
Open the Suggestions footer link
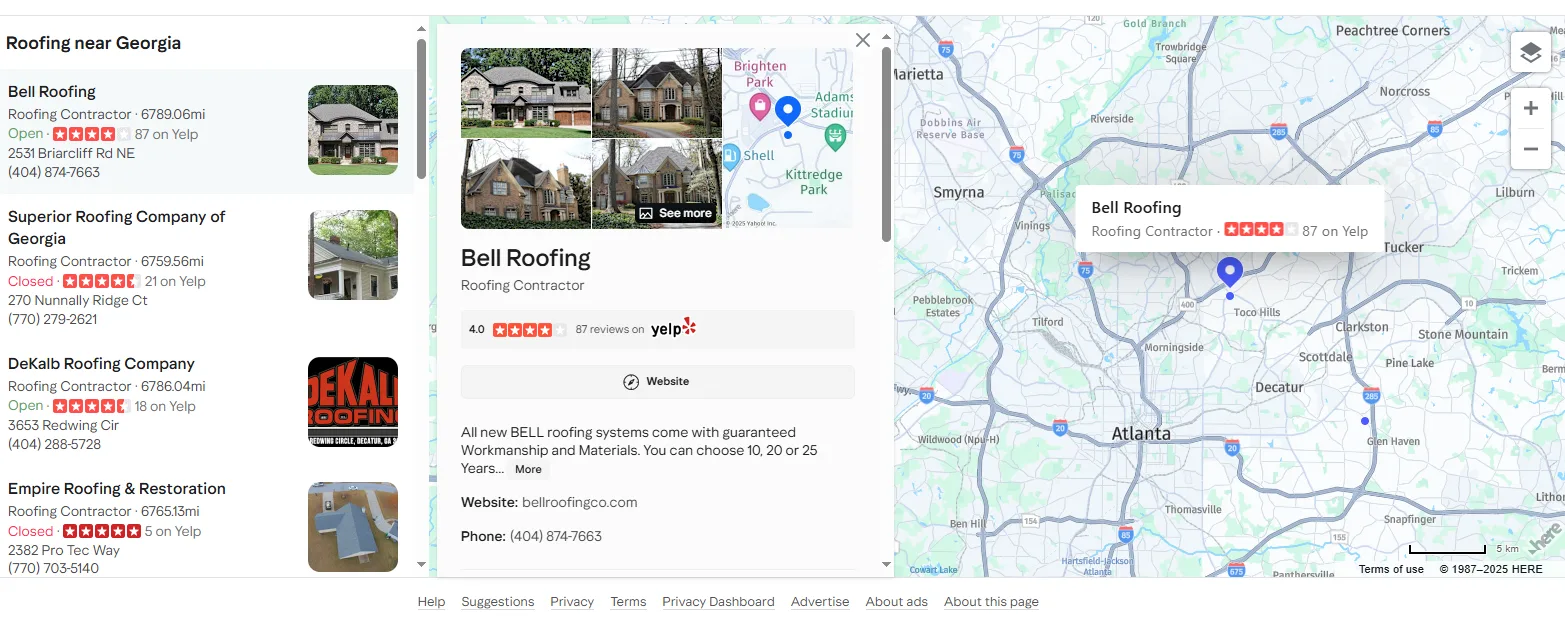498,602
